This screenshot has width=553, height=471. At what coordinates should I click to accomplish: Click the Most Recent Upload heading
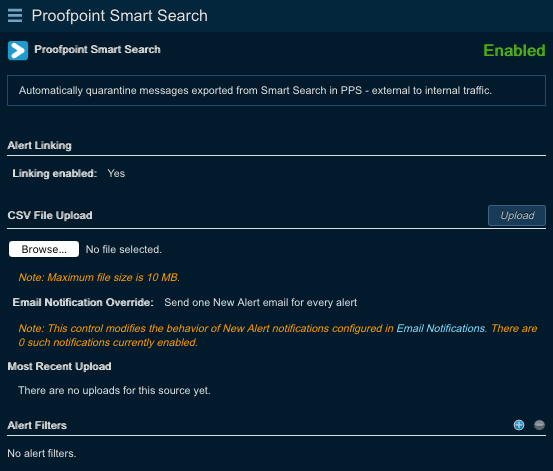tap(59, 366)
